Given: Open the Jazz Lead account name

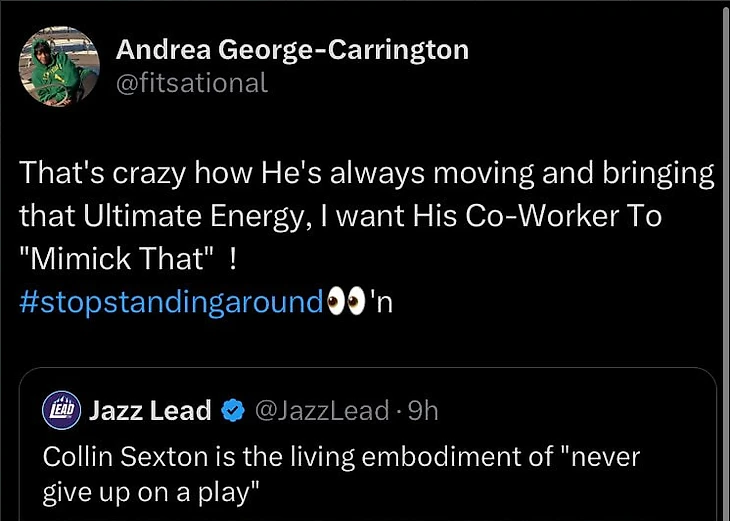Looking at the screenshot, I should click(x=150, y=410).
